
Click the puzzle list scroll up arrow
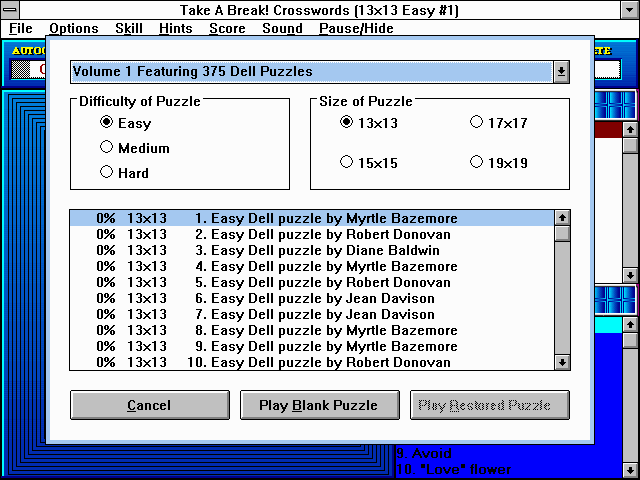point(562,217)
